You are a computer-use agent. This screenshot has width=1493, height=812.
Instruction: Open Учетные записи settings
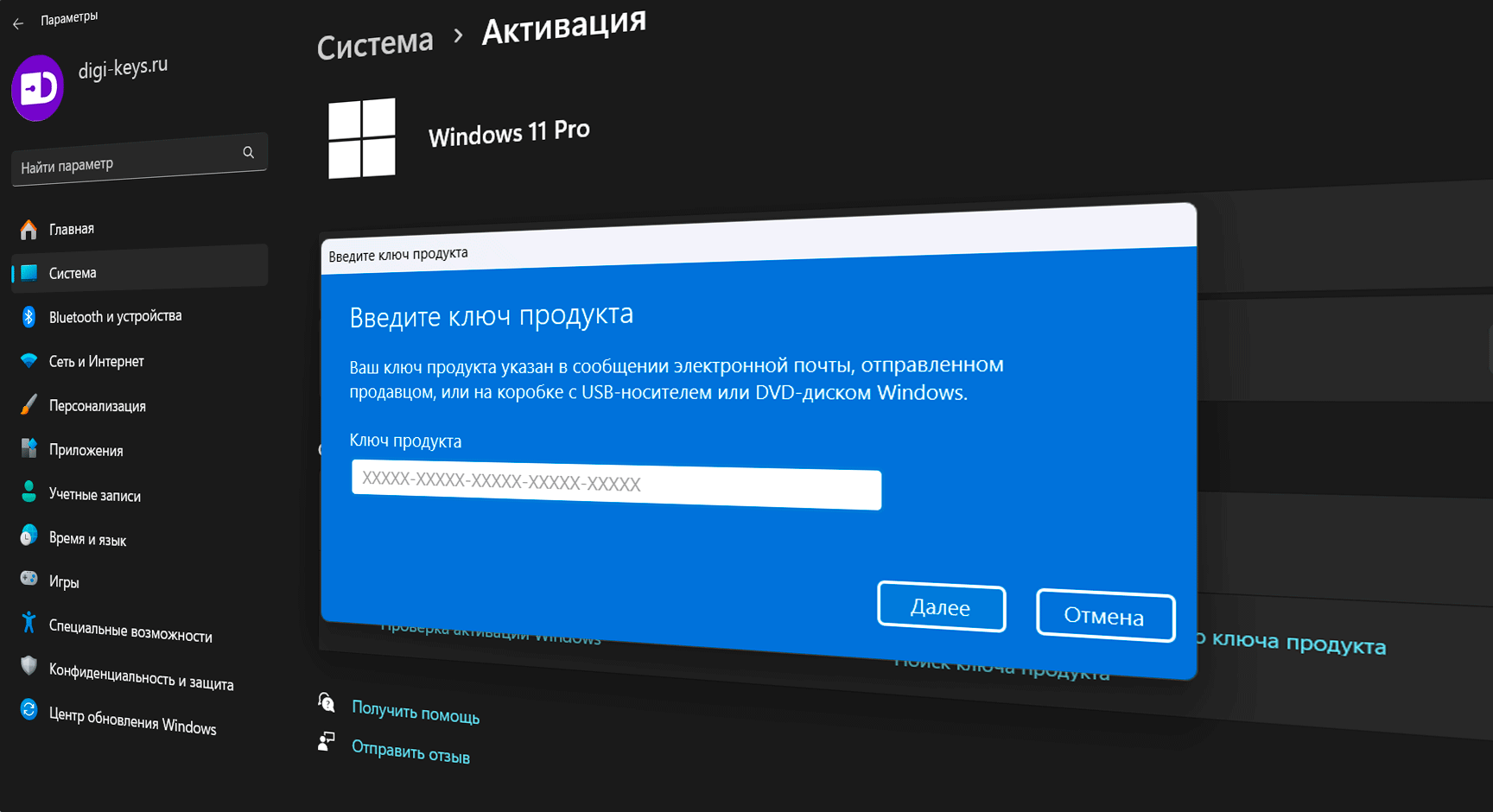96,494
